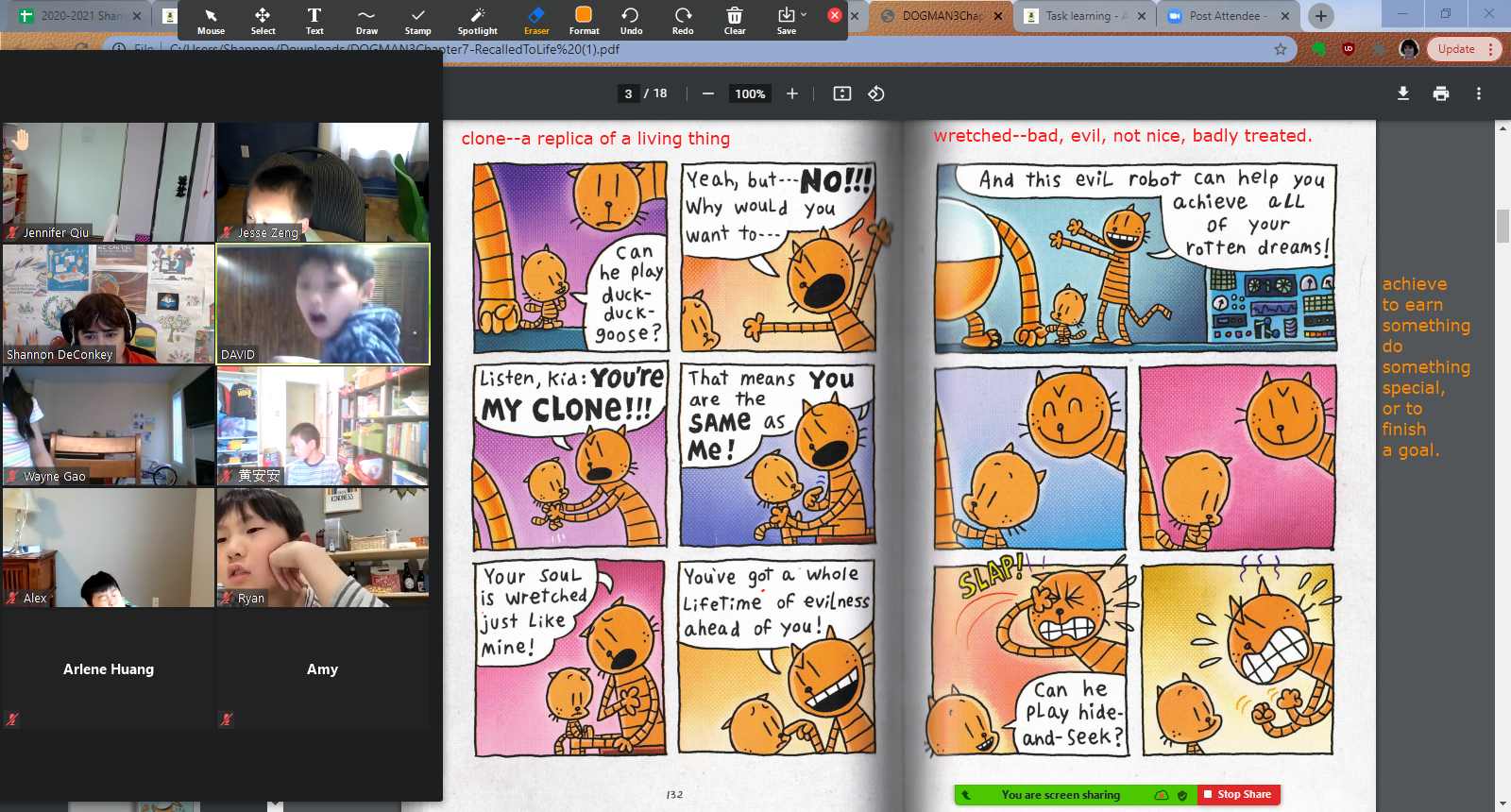
Task: Close the DOGMAN3Chap tab
Action: 998,16
